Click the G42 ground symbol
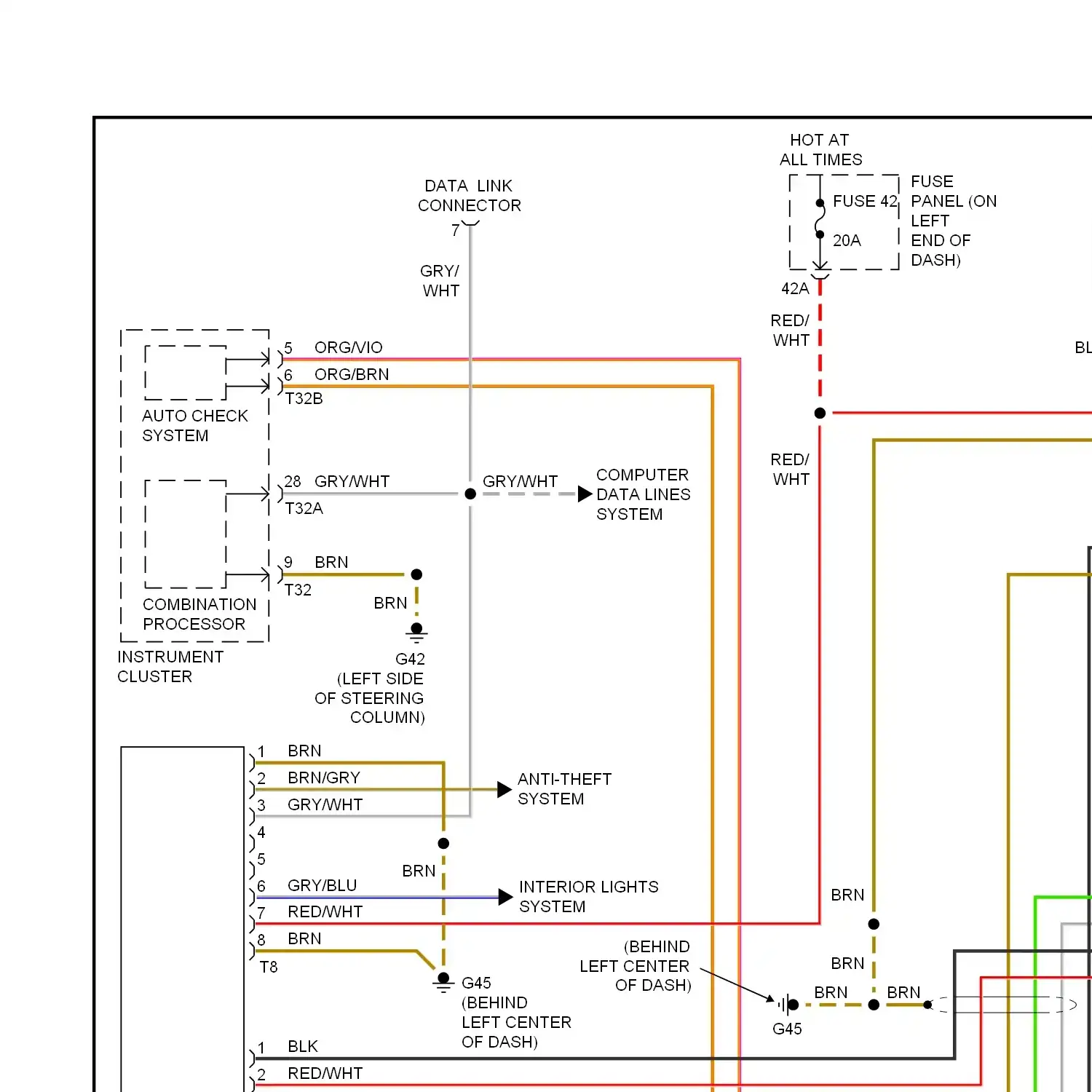Image resolution: width=1092 pixels, height=1092 pixels. coord(416,633)
